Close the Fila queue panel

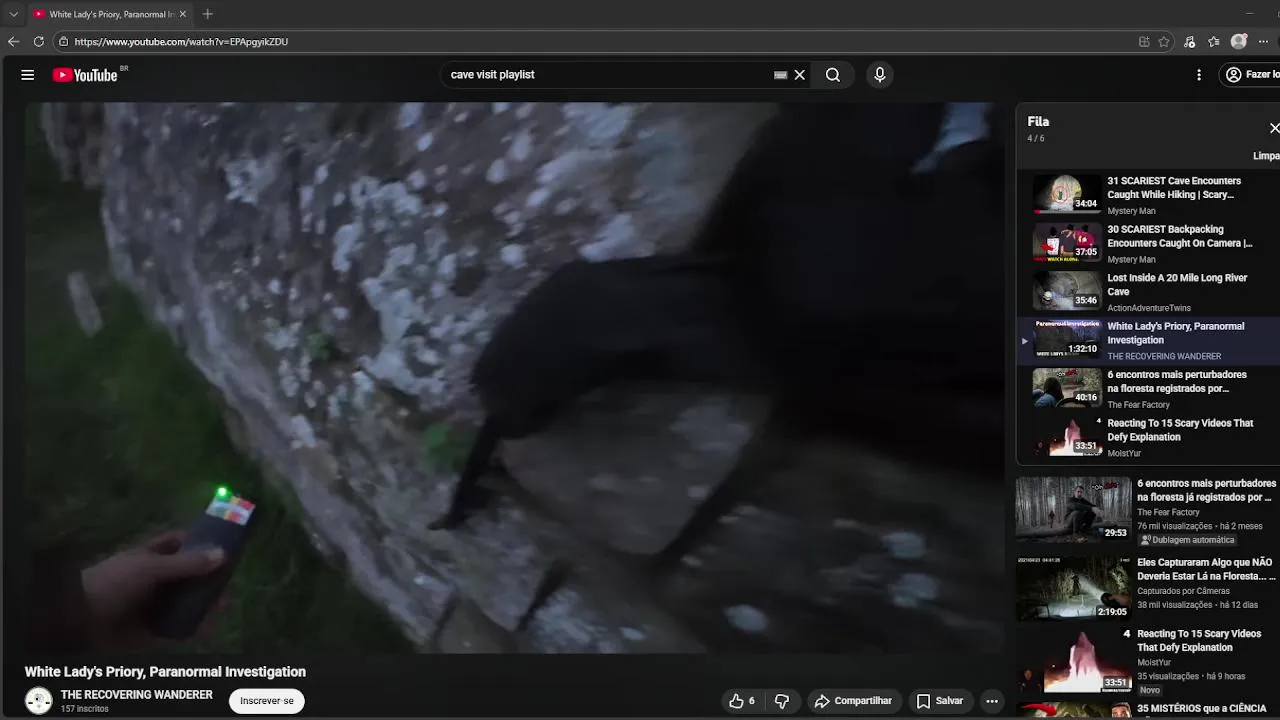1273,128
